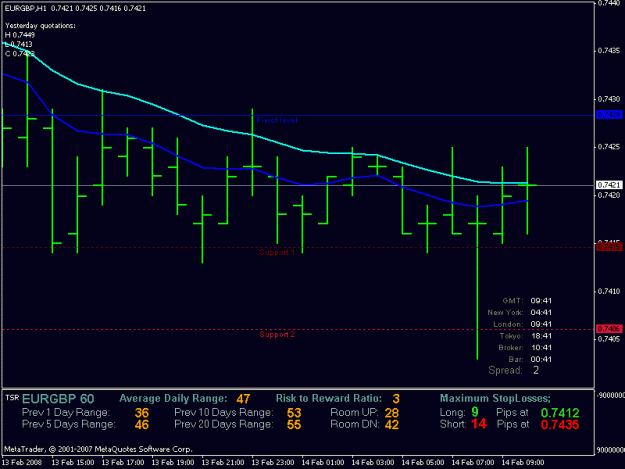Click the '13 Feb 2008' time axis label
The width and height of the screenshot is (625, 469).
(x=22, y=463)
